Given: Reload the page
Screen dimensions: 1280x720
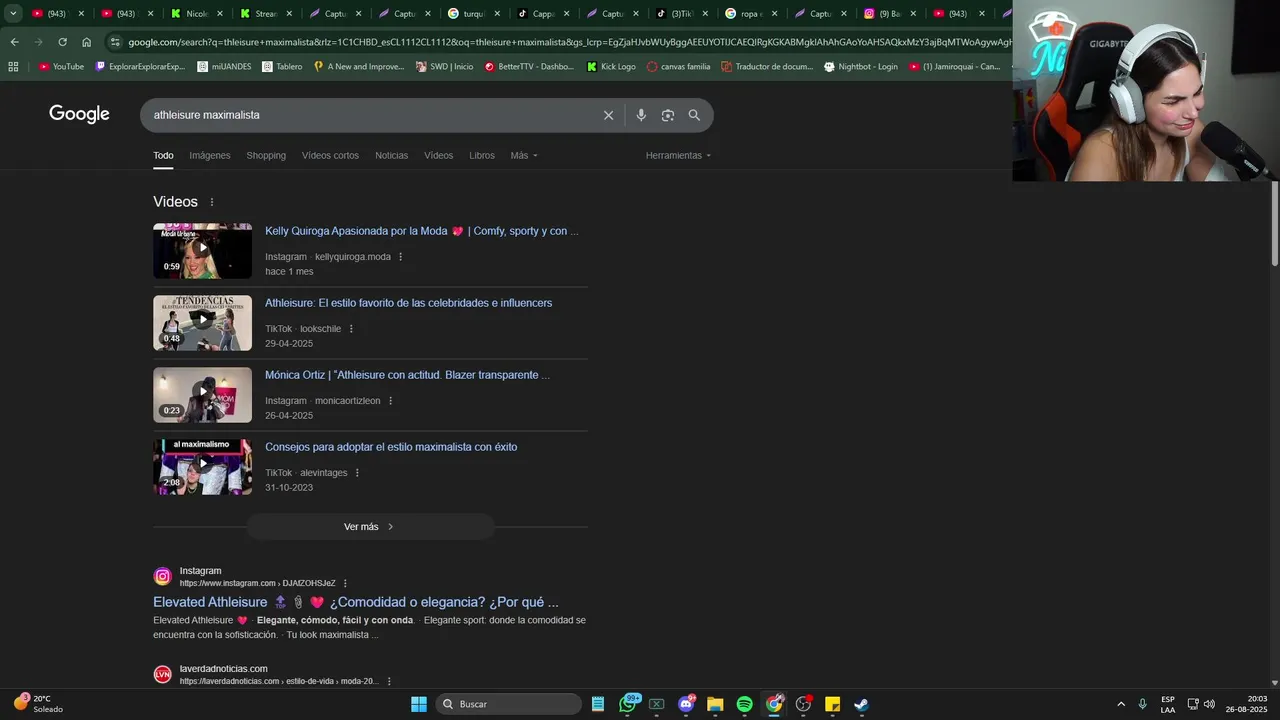Looking at the screenshot, I should (x=62, y=42).
